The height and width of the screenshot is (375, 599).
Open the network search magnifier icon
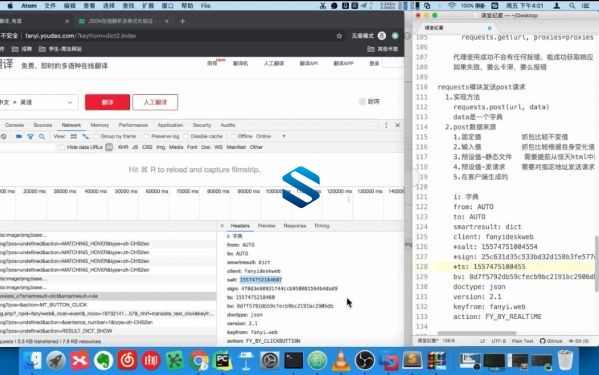point(42,136)
